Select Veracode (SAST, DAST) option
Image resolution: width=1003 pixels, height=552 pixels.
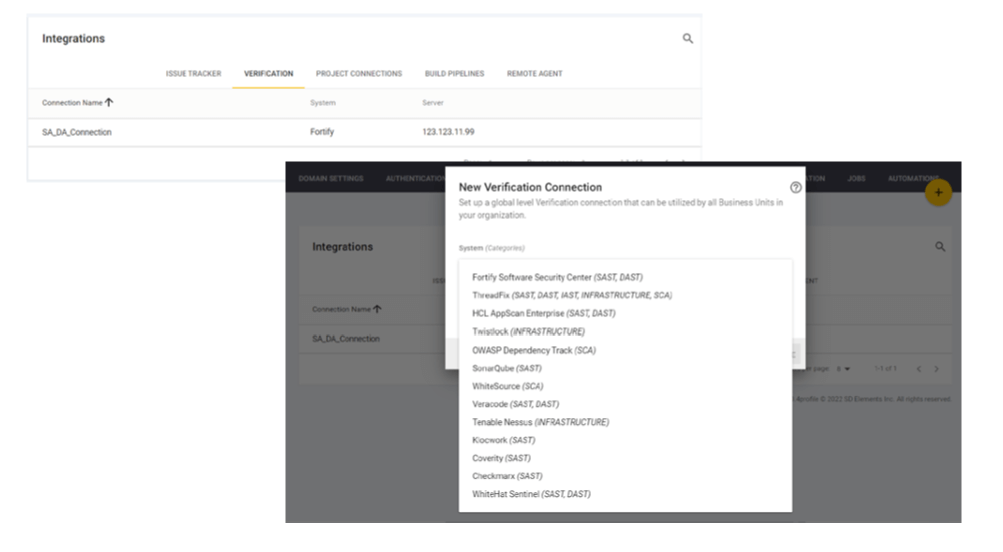(516, 404)
